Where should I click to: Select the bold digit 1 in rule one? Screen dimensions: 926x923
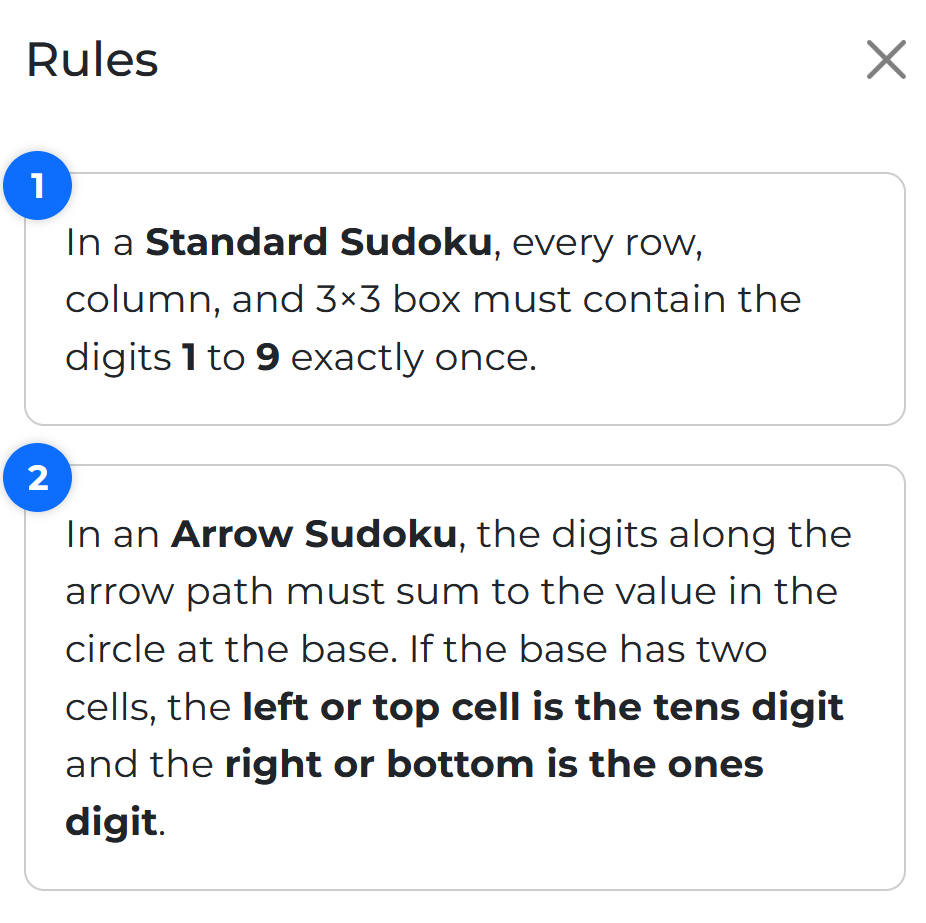(189, 358)
